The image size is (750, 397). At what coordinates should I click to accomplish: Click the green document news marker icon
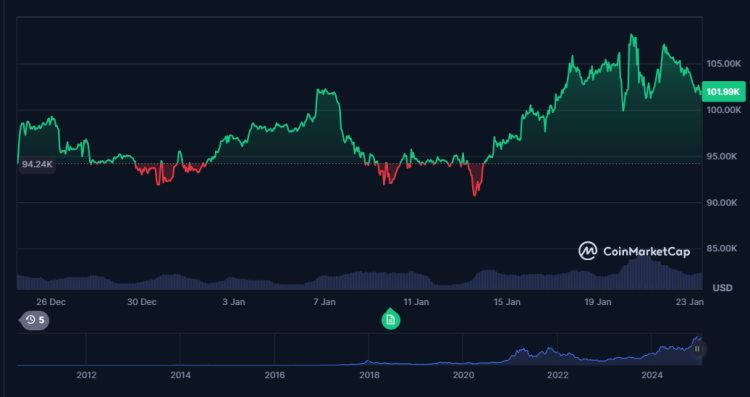coord(390,320)
